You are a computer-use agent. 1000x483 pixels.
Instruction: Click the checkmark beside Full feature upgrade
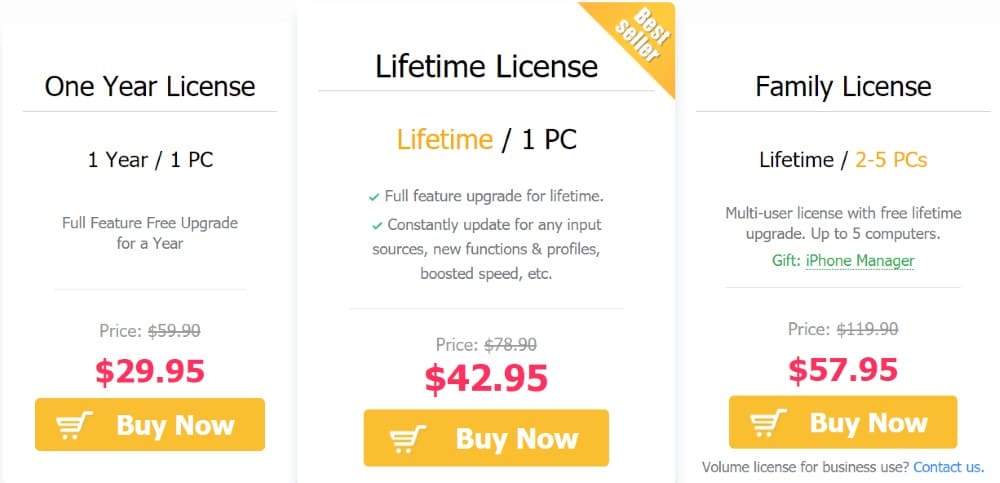pos(374,197)
